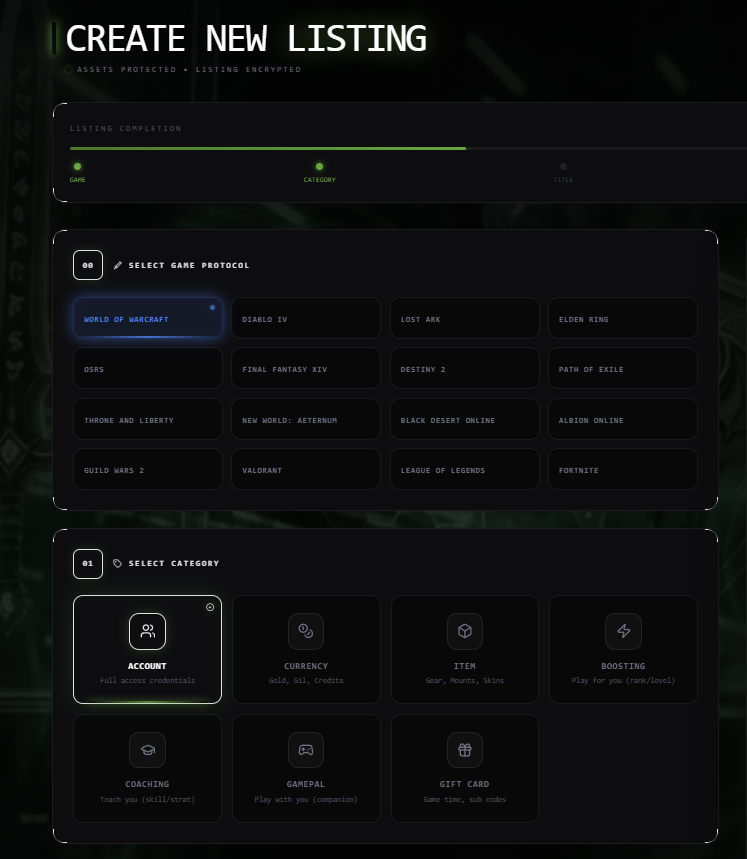Pick Fortnite from game list

point(623,469)
